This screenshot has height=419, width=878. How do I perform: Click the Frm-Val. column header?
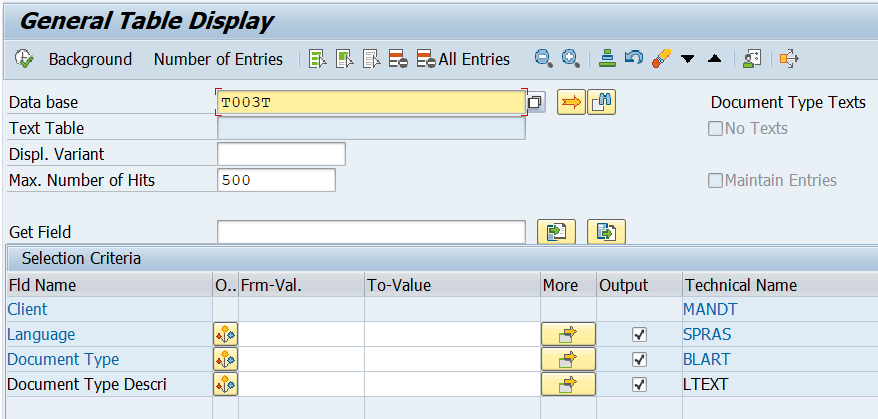pyautogui.click(x=301, y=285)
